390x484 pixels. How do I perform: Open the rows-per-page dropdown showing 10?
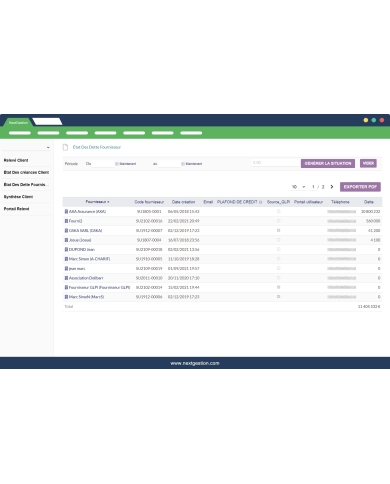(x=298, y=187)
